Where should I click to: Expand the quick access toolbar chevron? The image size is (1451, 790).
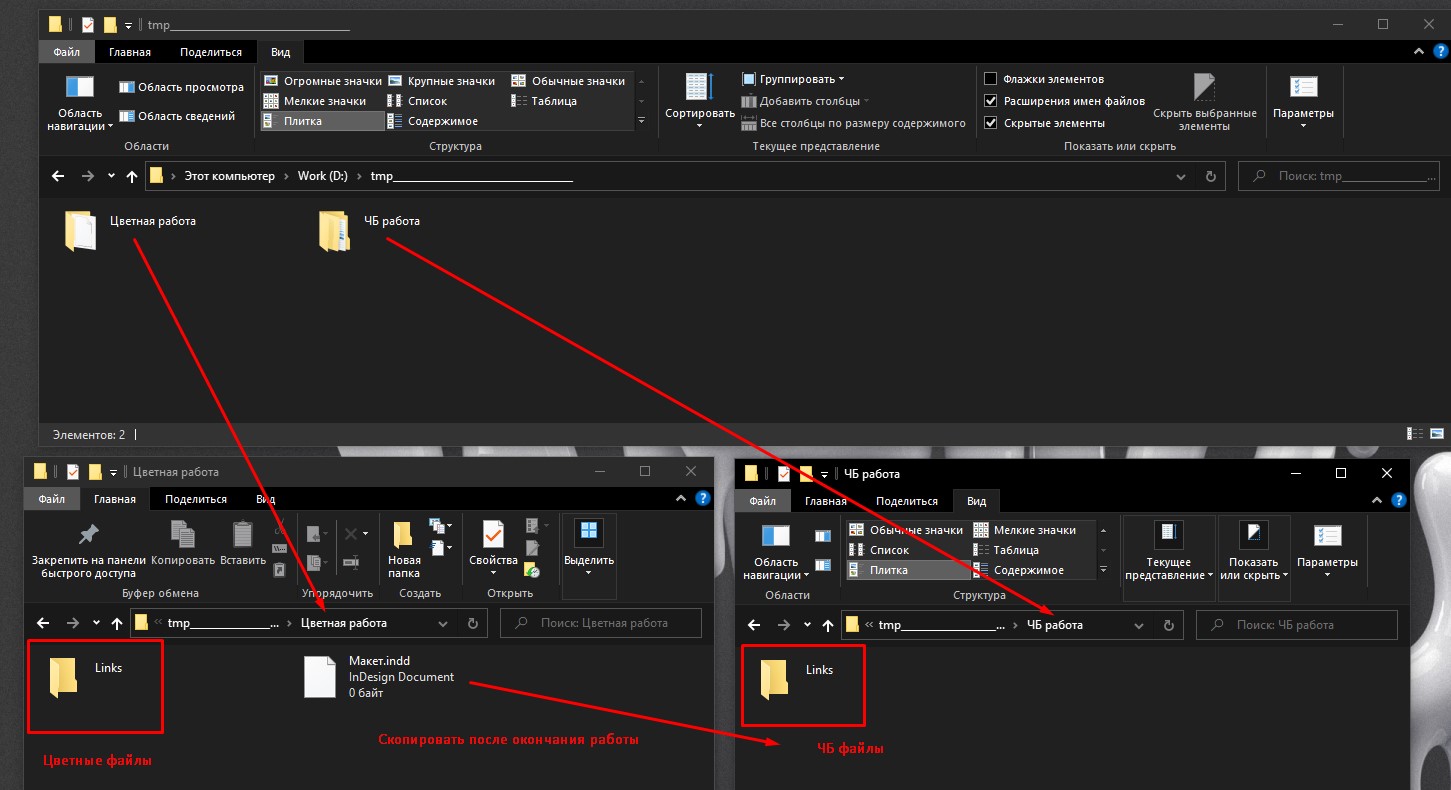click(126, 23)
